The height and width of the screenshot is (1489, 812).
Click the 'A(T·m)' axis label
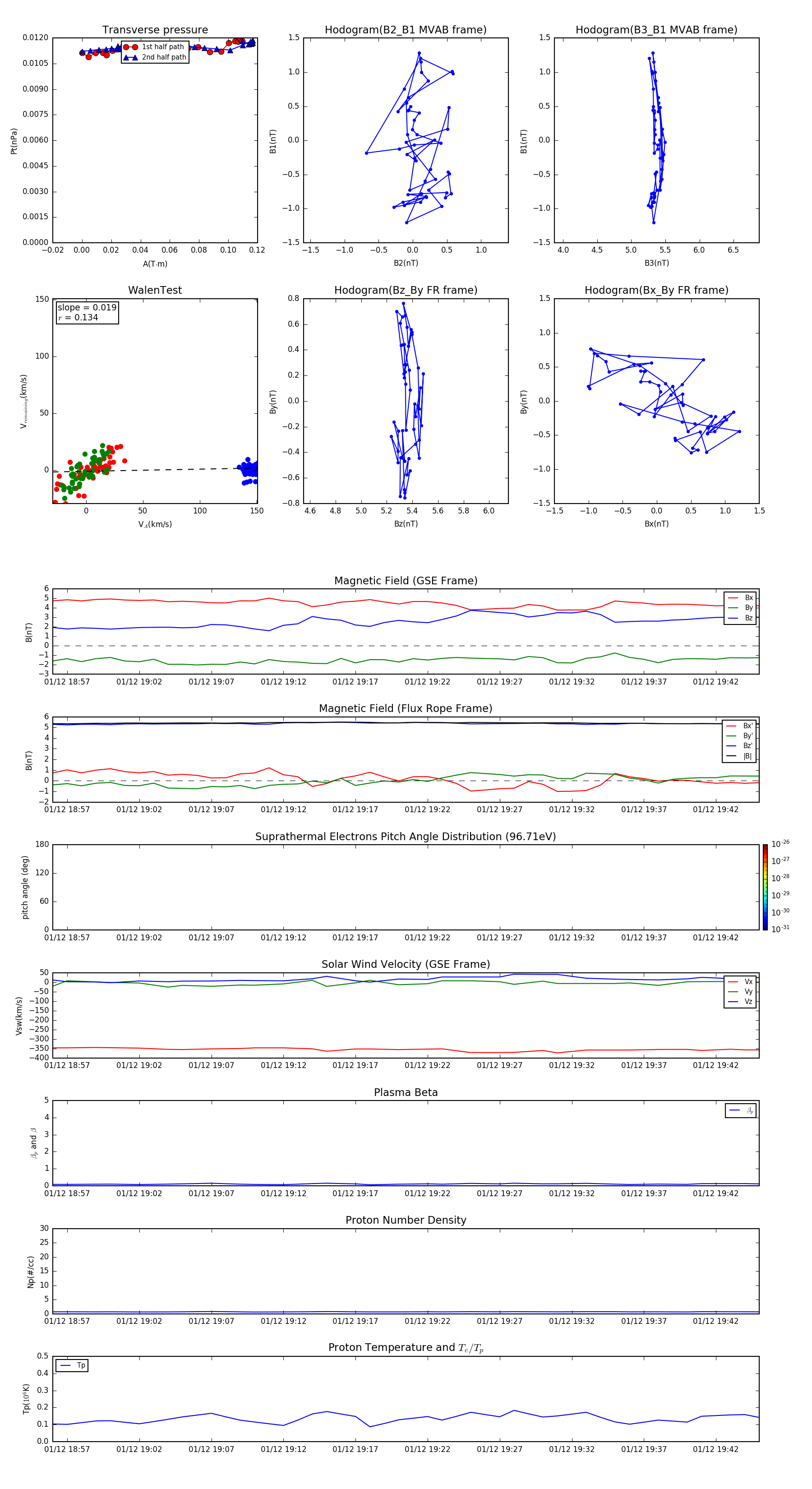[x=155, y=264]
